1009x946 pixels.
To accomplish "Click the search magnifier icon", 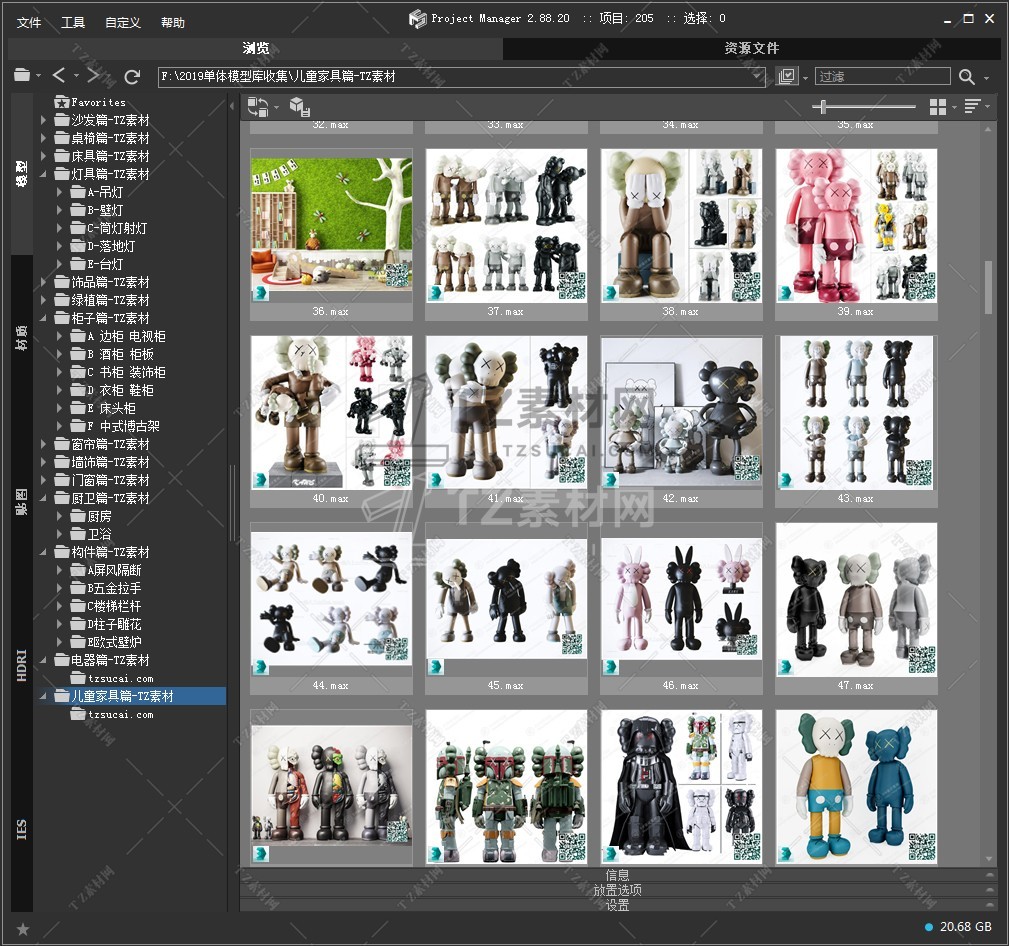I will 966,77.
